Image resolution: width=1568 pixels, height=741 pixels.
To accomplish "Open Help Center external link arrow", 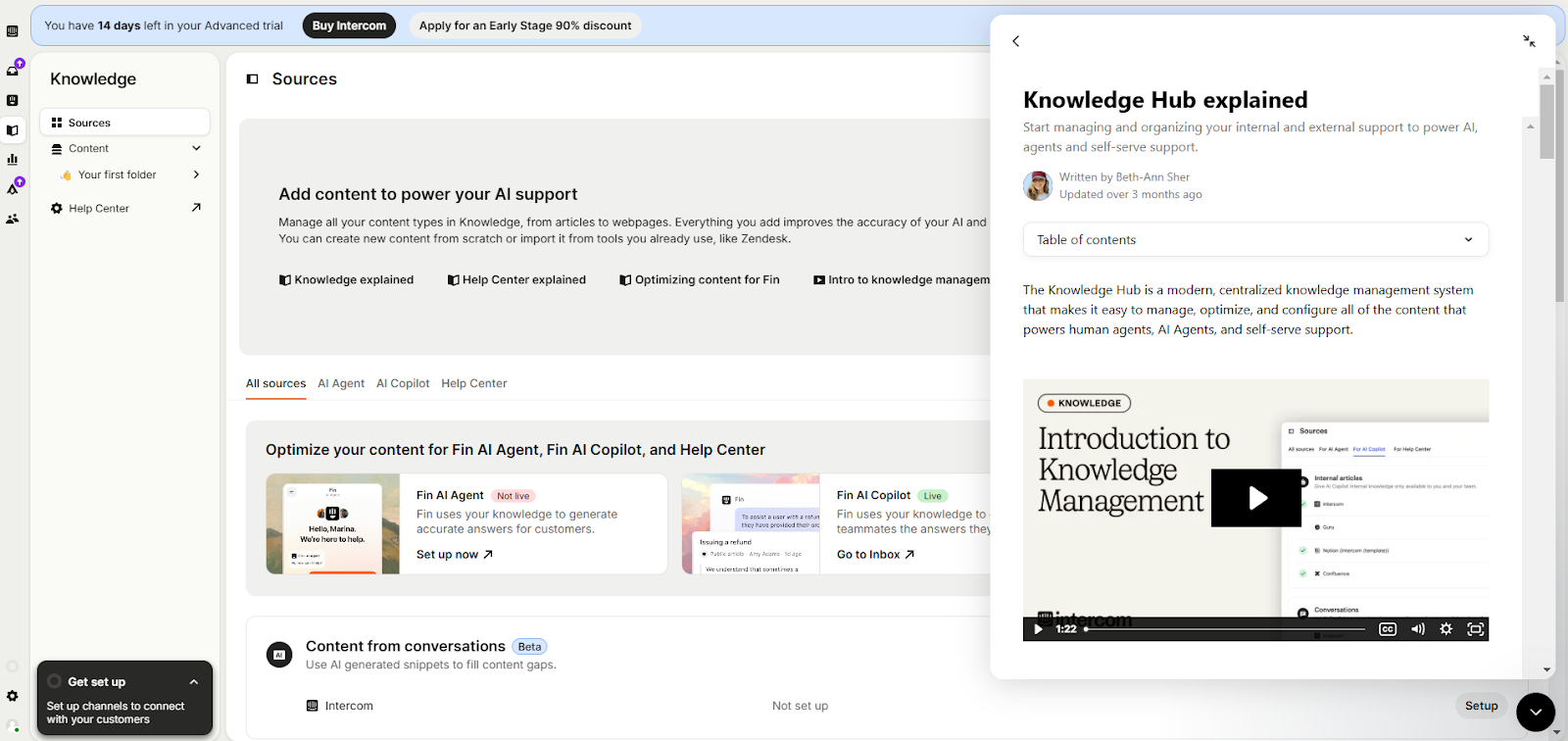I will [x=196, y=208].
